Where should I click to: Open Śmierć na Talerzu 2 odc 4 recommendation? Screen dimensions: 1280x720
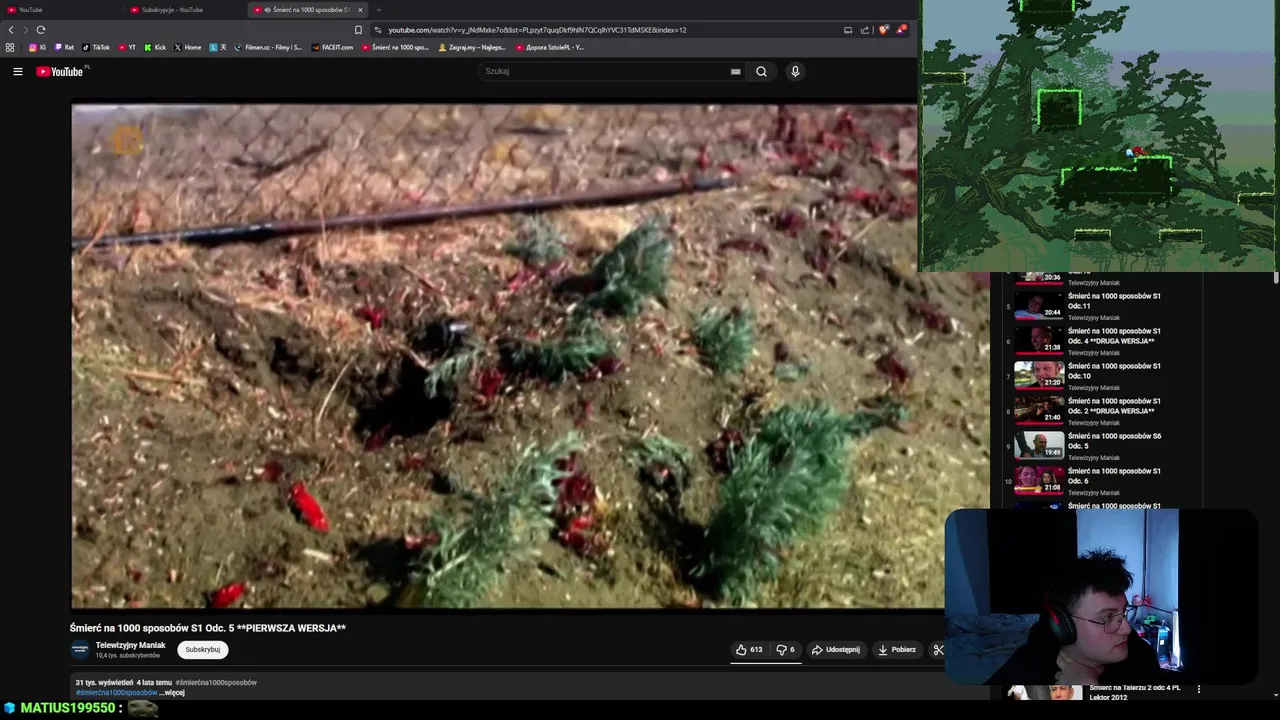pos(1134,692)
